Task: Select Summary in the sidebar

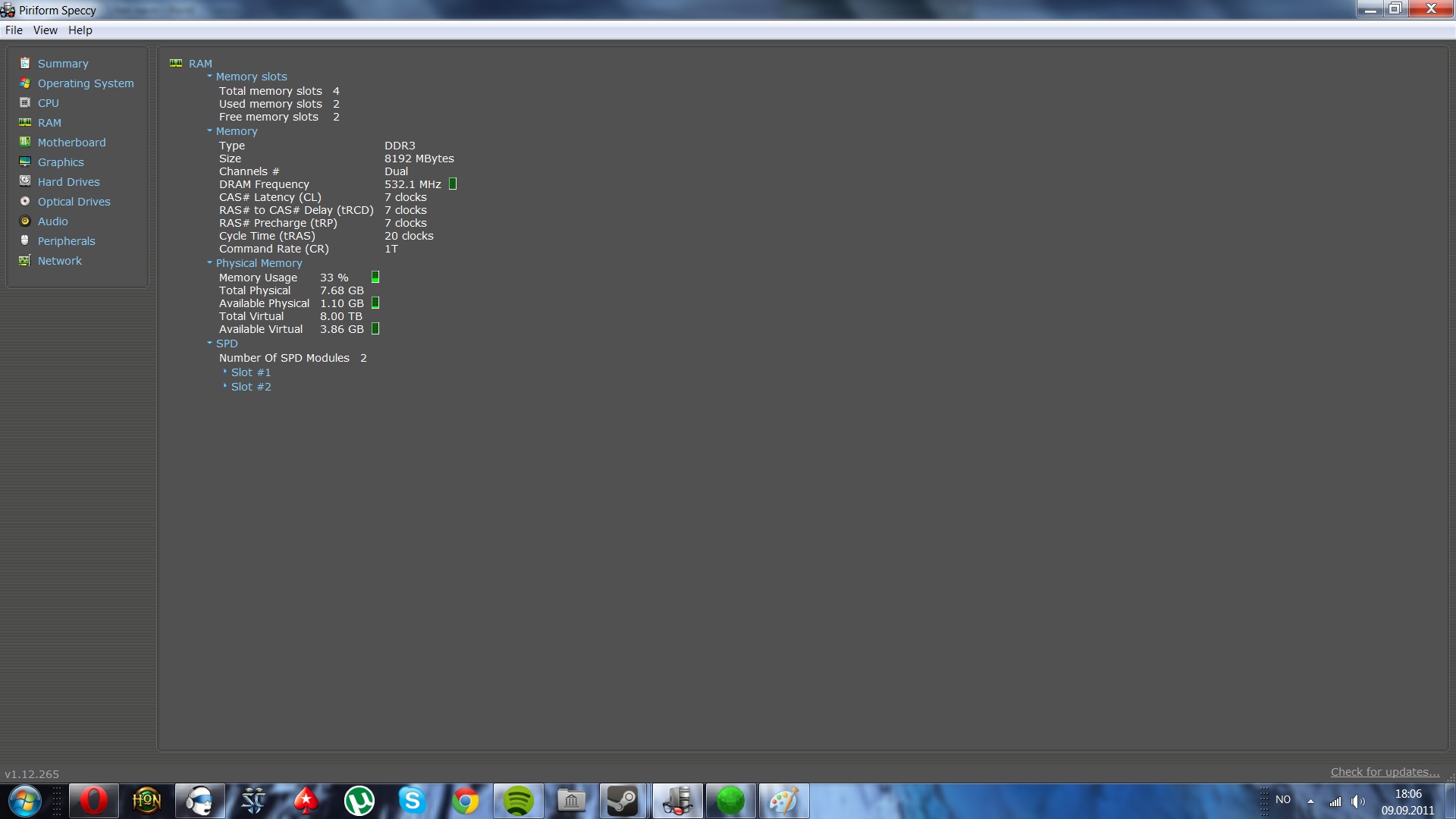Action: coord(63,64)
